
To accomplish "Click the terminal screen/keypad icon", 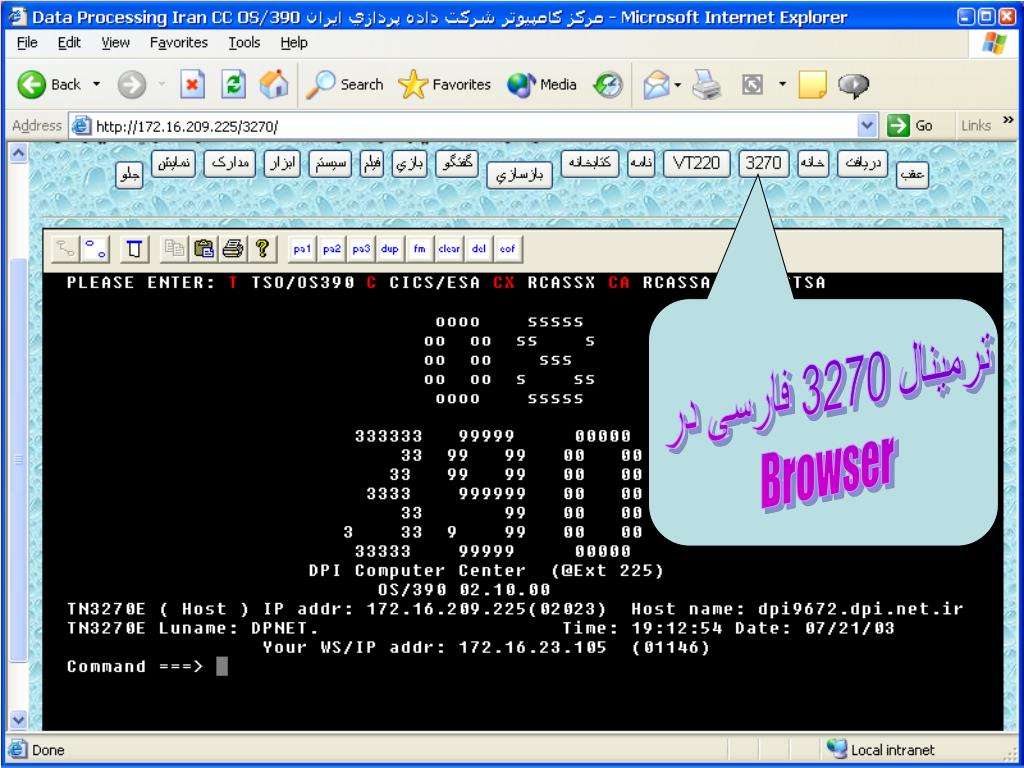I will (134, 249).
